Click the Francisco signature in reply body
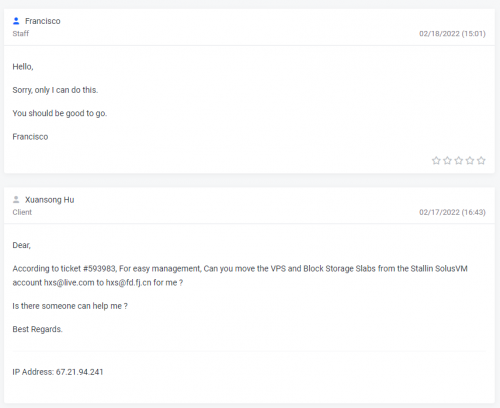500x408 pixels. tap(30, 137)
